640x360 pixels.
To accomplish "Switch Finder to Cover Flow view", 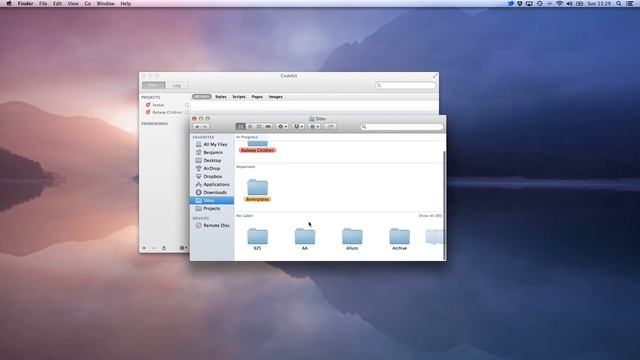I will 268,127.
